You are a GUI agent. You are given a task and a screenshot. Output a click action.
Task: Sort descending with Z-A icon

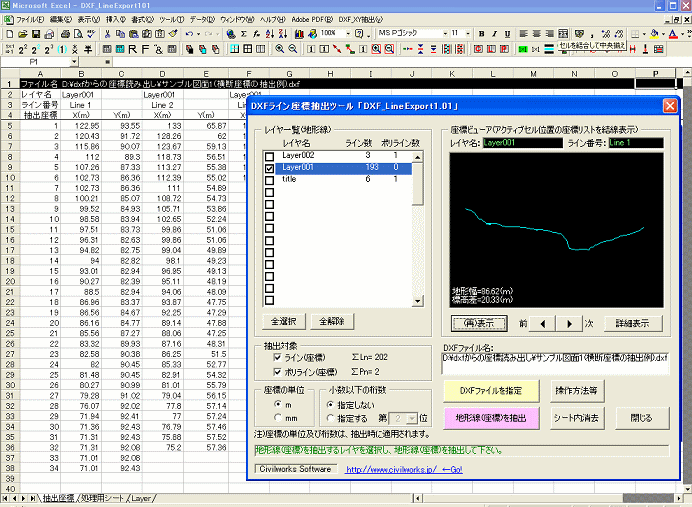[x=283, y=34]
